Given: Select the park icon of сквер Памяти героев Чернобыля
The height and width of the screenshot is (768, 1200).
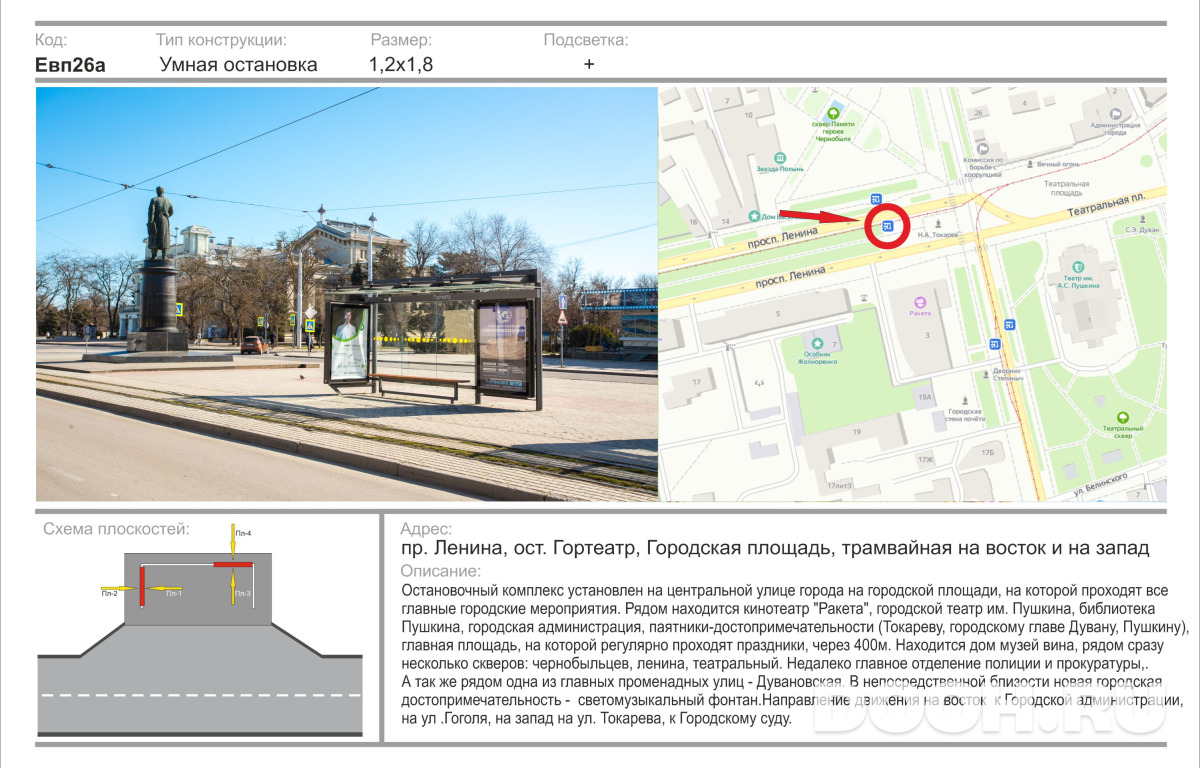Looking at the screenshot, I should tap(832, 113).
